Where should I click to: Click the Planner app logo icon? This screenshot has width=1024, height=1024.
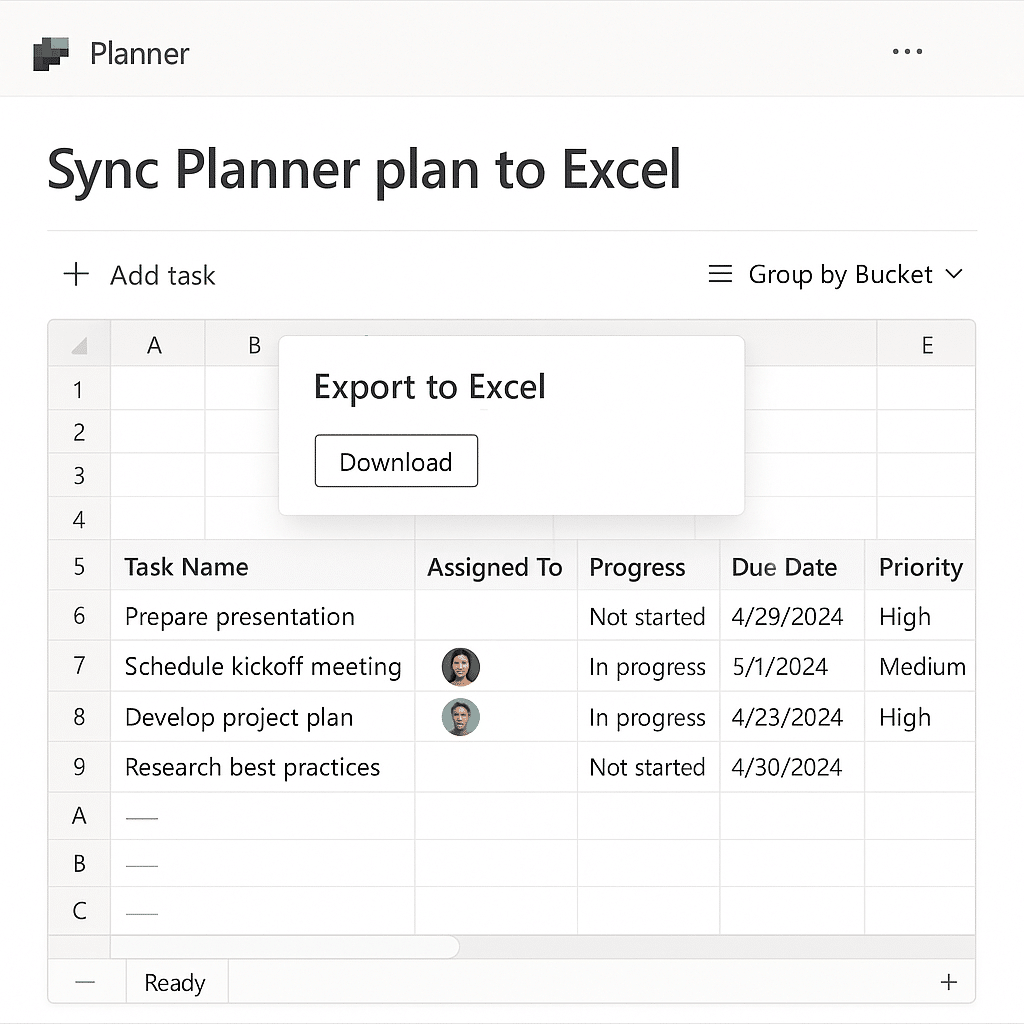point(51,54)
